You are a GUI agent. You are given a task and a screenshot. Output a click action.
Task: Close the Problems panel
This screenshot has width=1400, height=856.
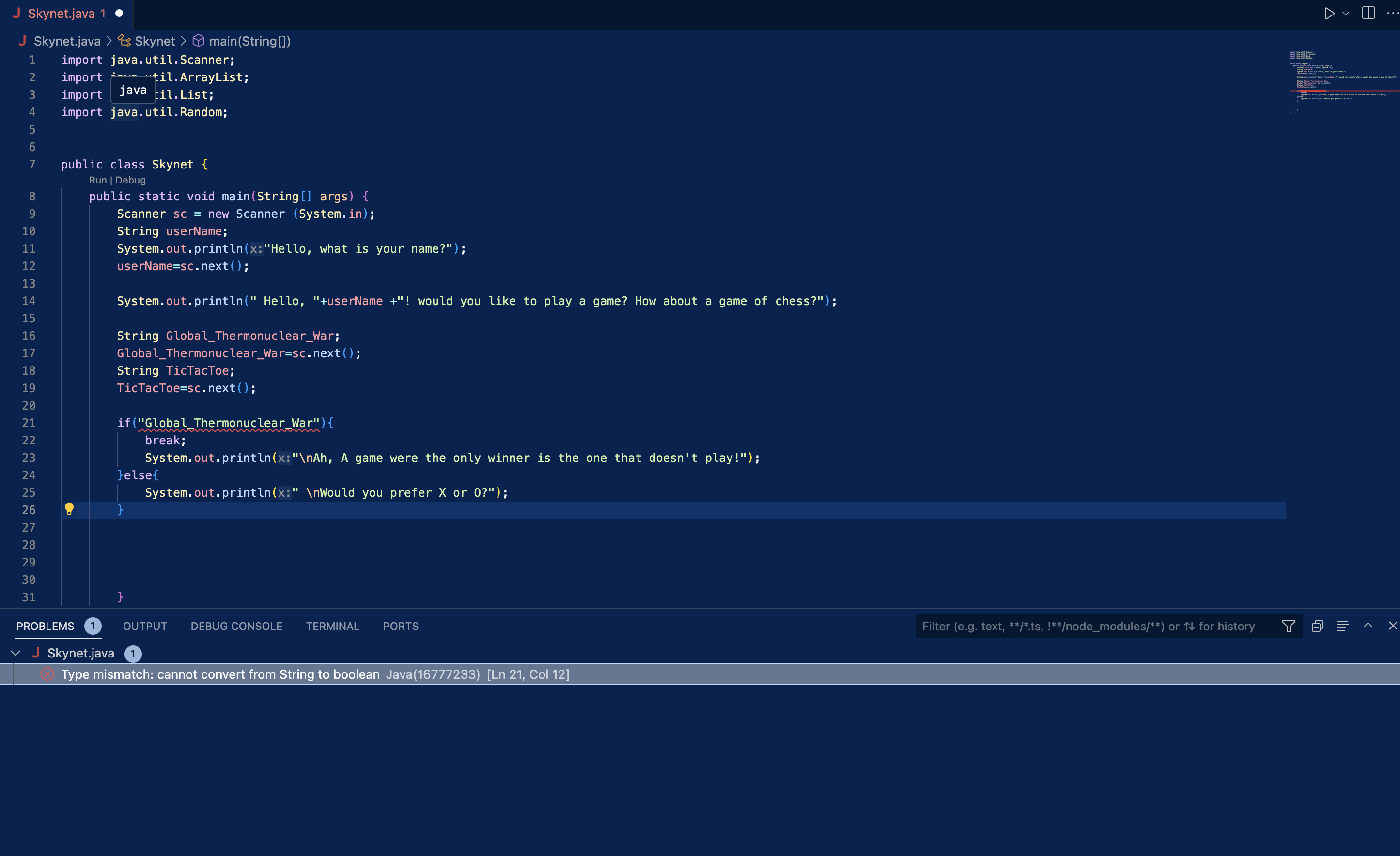pos(1393,626)
